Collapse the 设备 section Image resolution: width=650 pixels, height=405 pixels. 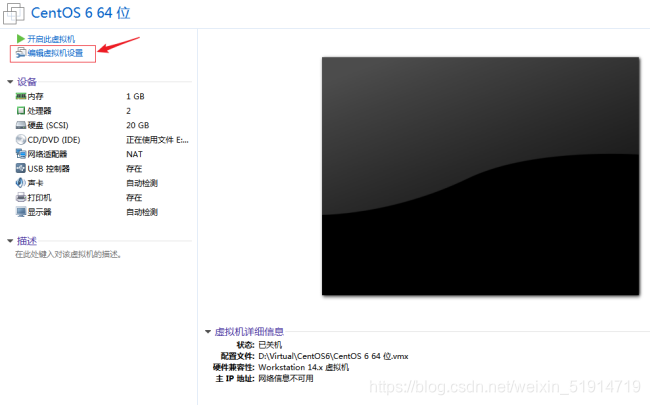tap(10, 82)
